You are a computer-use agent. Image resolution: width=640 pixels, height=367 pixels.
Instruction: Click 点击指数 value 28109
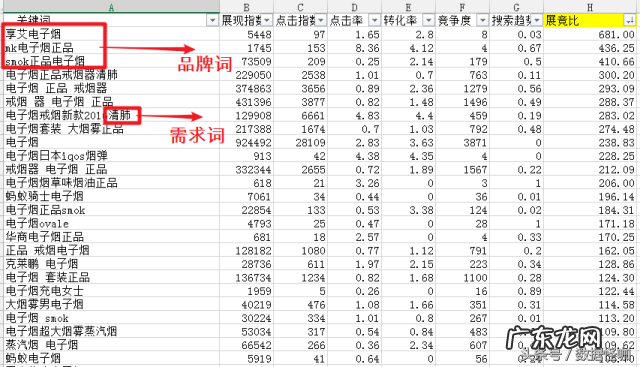click(x=310, y=142)
